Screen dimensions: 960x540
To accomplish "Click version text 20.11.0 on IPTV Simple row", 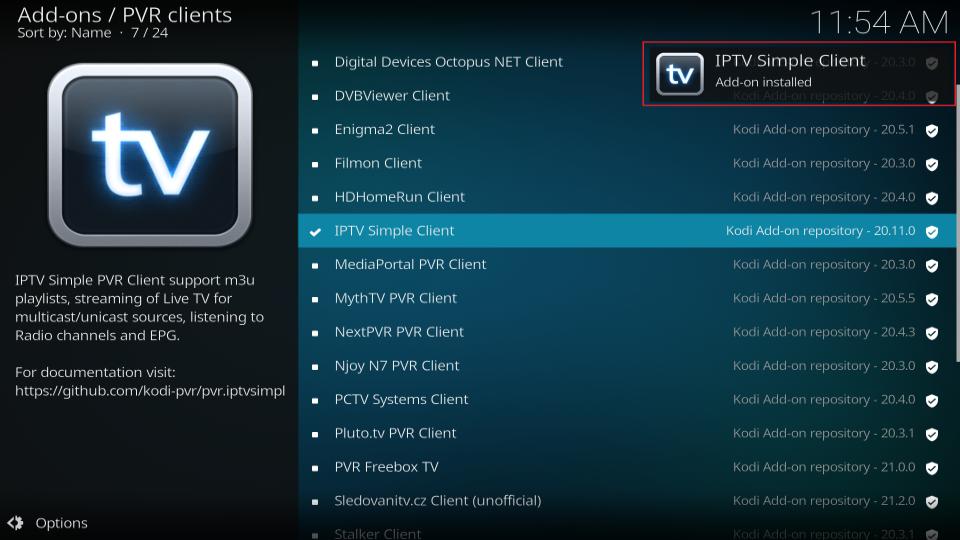I will 894,230.
